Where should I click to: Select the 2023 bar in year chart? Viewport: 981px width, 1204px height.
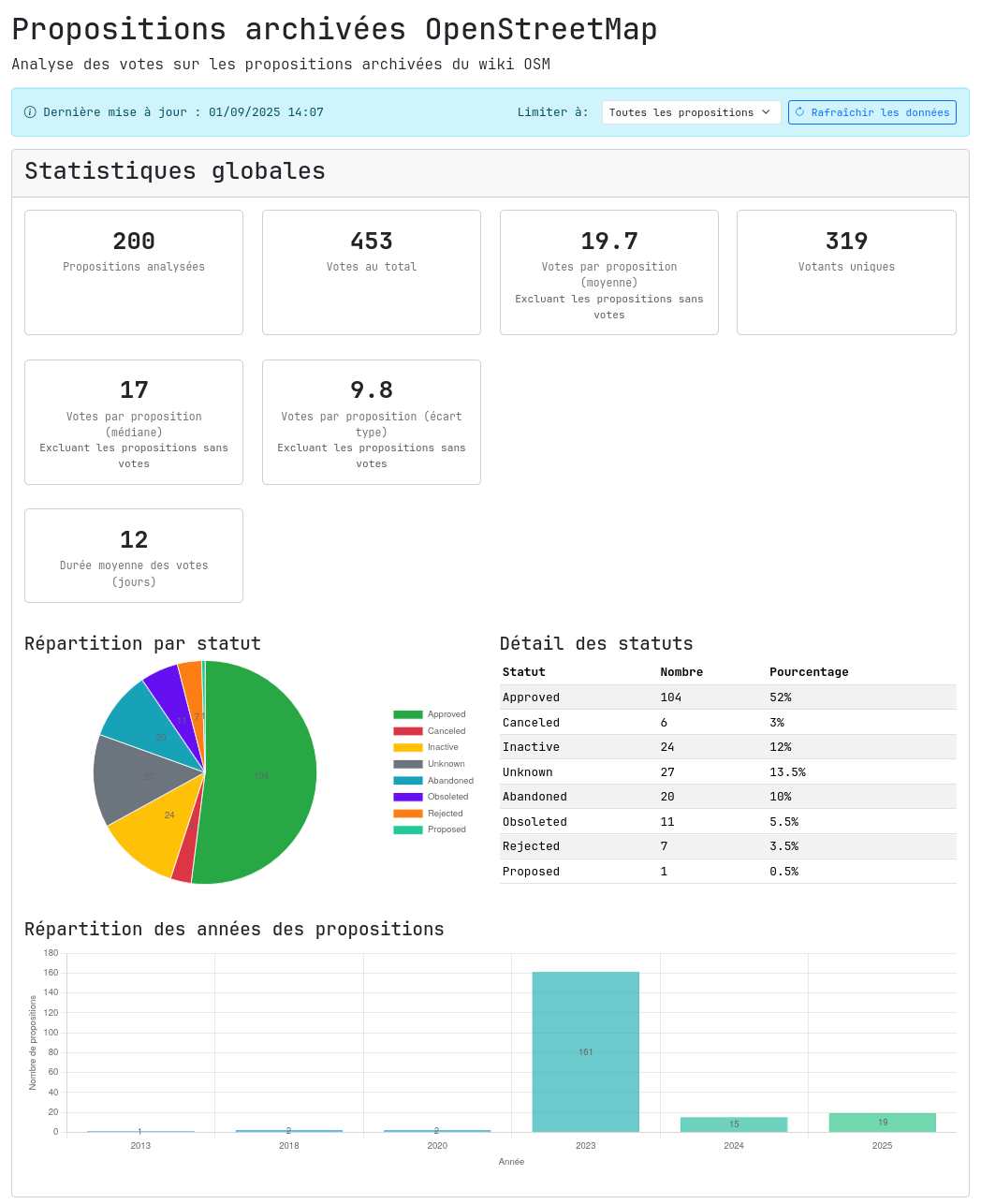(x=585, y=1051)
